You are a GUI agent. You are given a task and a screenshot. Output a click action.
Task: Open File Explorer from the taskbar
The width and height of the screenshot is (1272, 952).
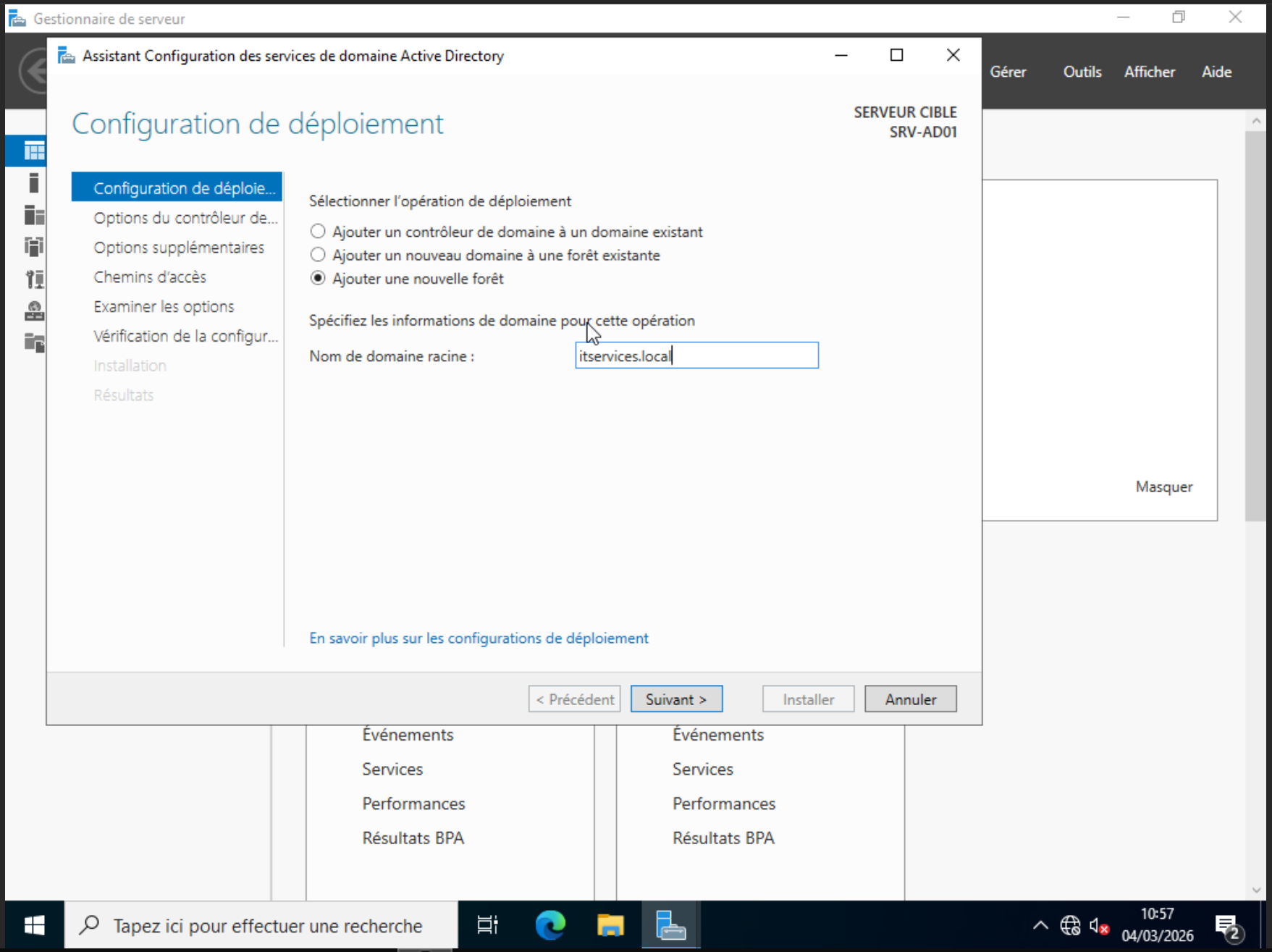coord(610,925)
